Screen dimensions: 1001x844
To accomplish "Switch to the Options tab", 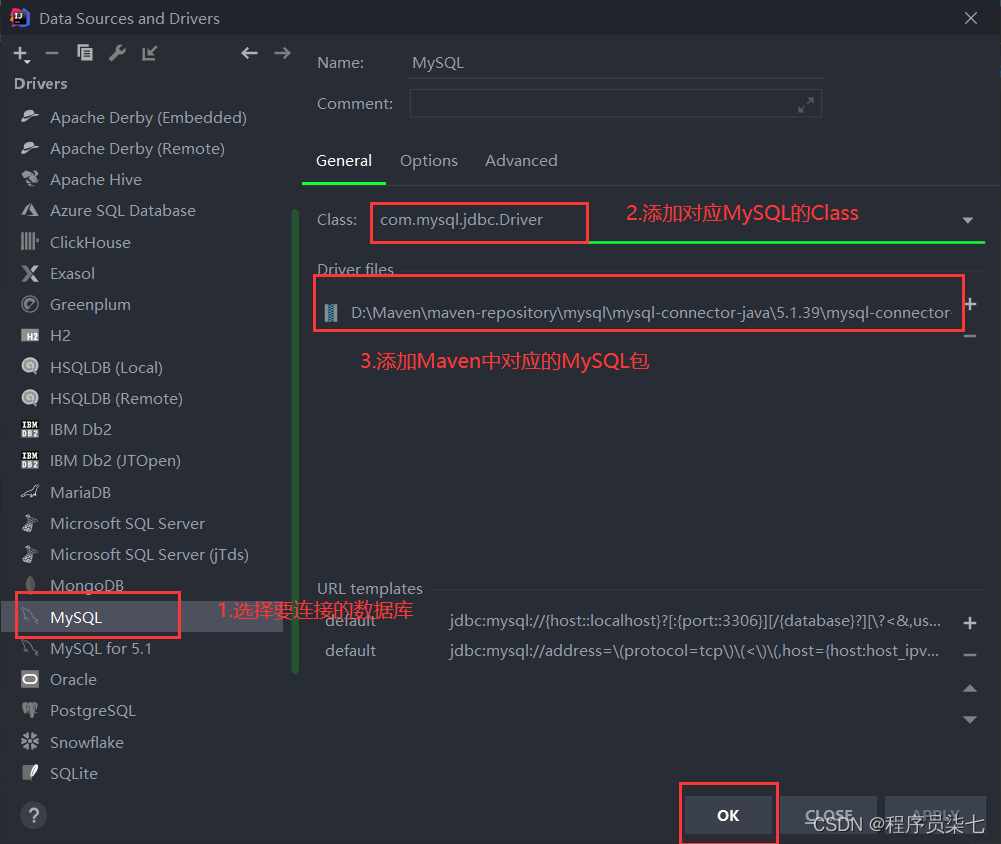I will (x=429, y=161).
